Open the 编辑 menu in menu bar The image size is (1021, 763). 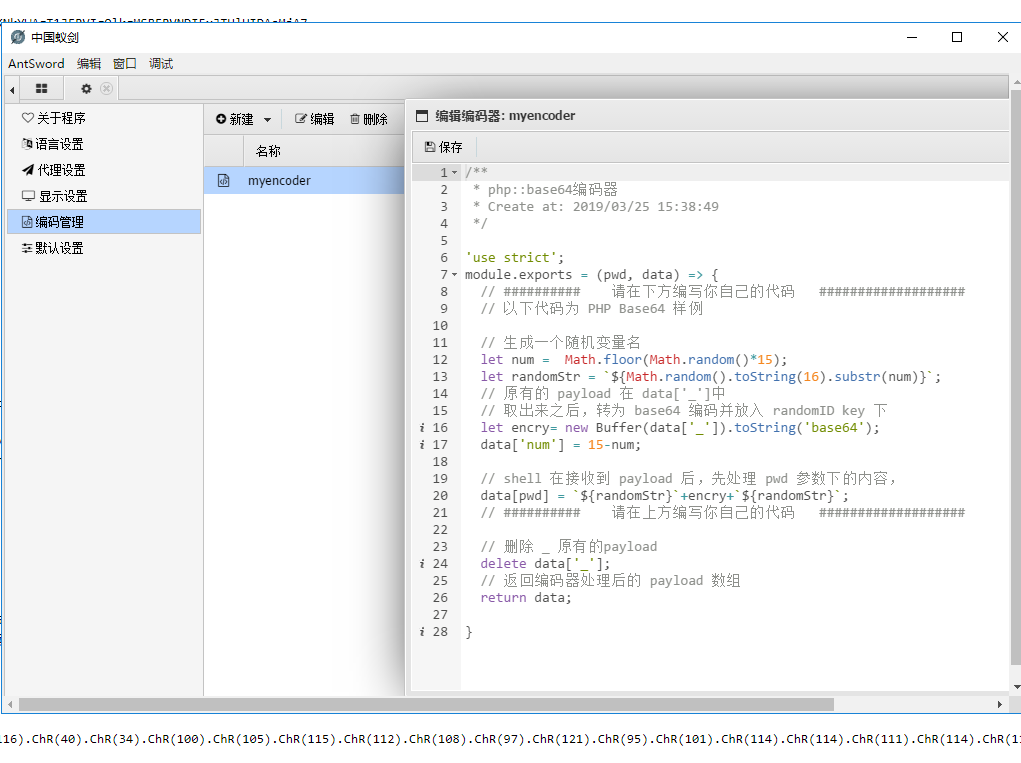[89, 64]
